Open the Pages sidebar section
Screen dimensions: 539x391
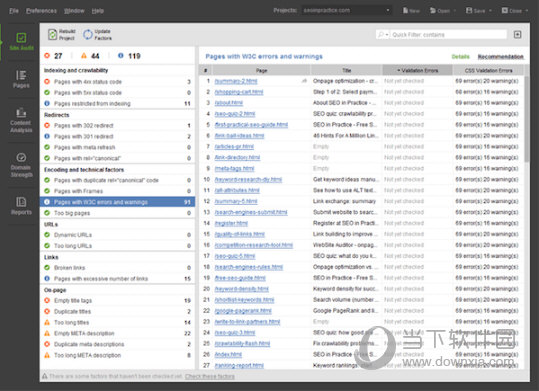[x=21, y=79]
